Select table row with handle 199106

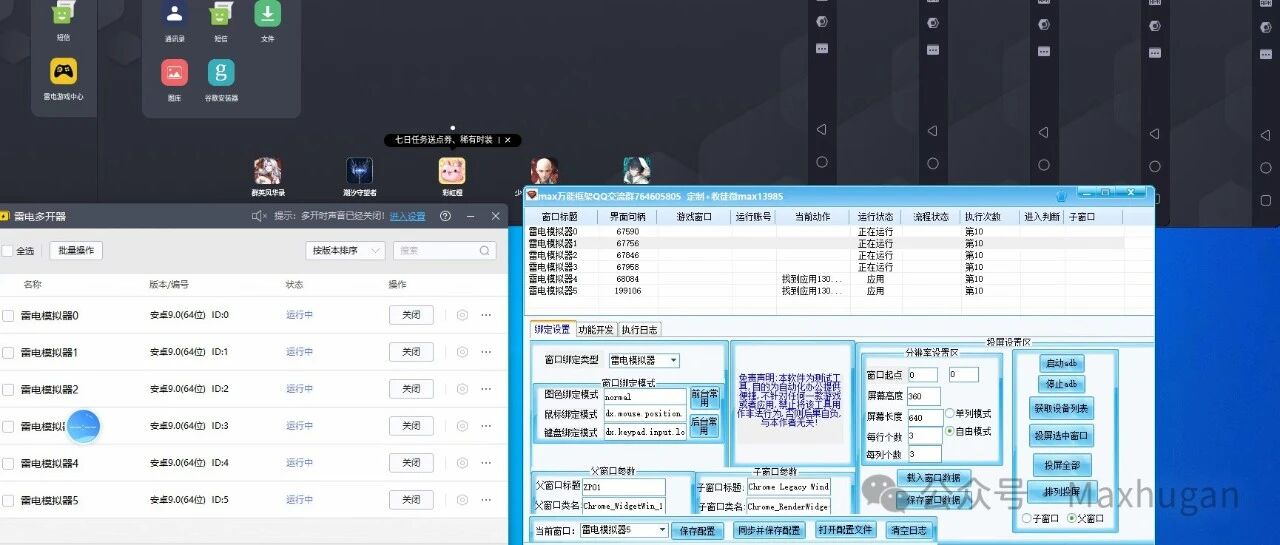pyautogui.click(x=826, y=291)
